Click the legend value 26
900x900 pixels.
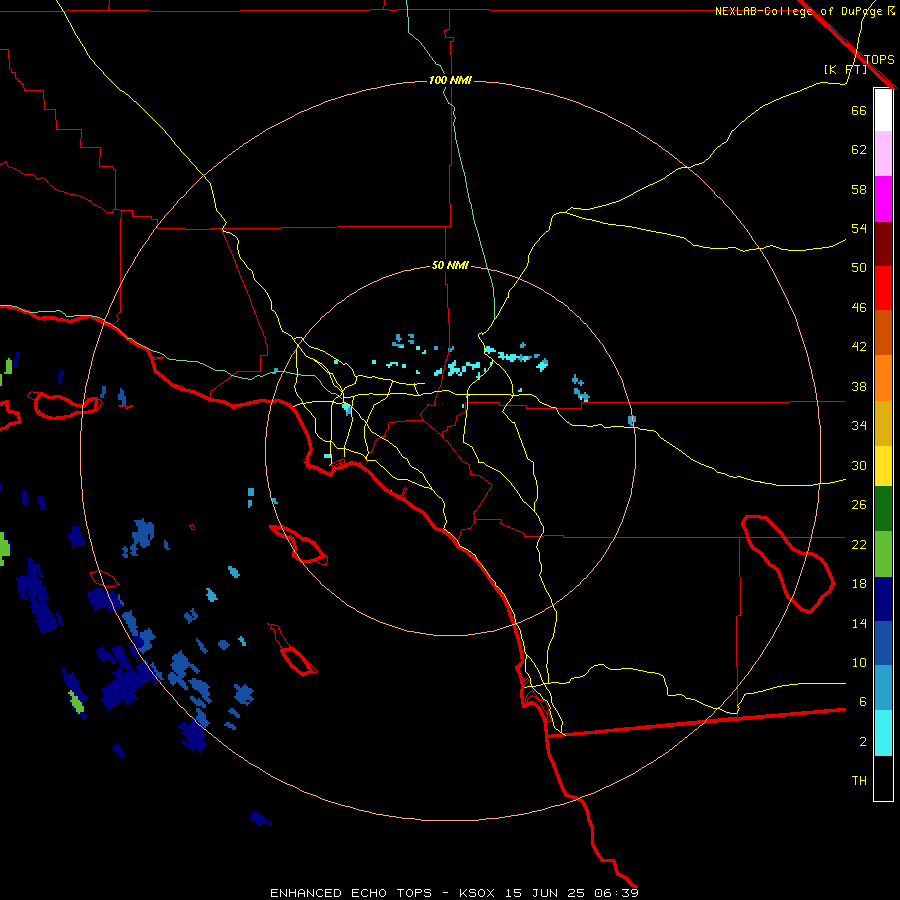point(859,505)
